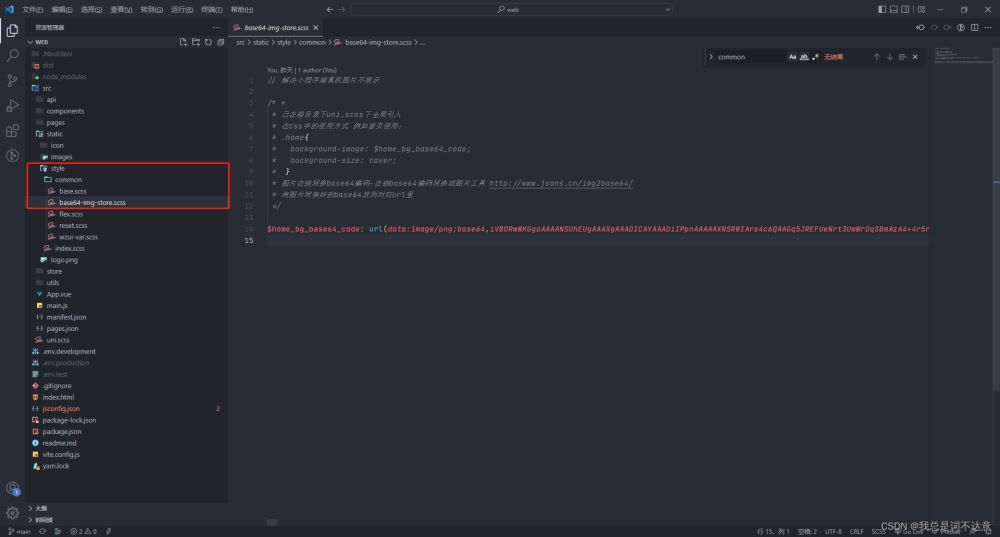Click the Refresh Explorer icon
The height and width of the screenshot is (537, 1000).
(x=208, y=42)
